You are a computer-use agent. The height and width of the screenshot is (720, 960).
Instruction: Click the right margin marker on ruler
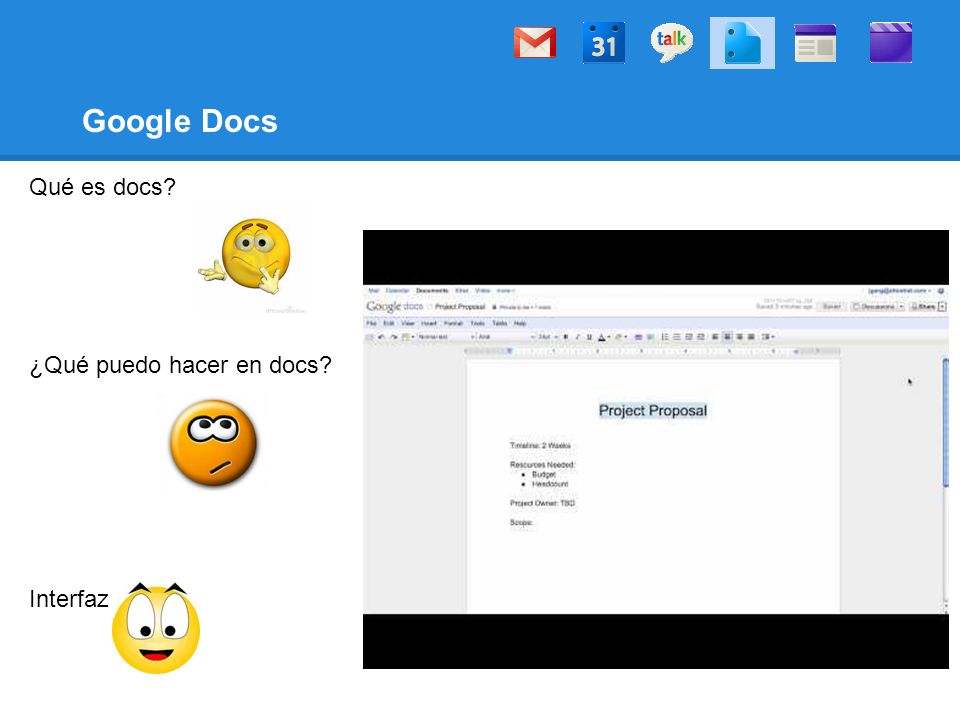pos(796,351)
